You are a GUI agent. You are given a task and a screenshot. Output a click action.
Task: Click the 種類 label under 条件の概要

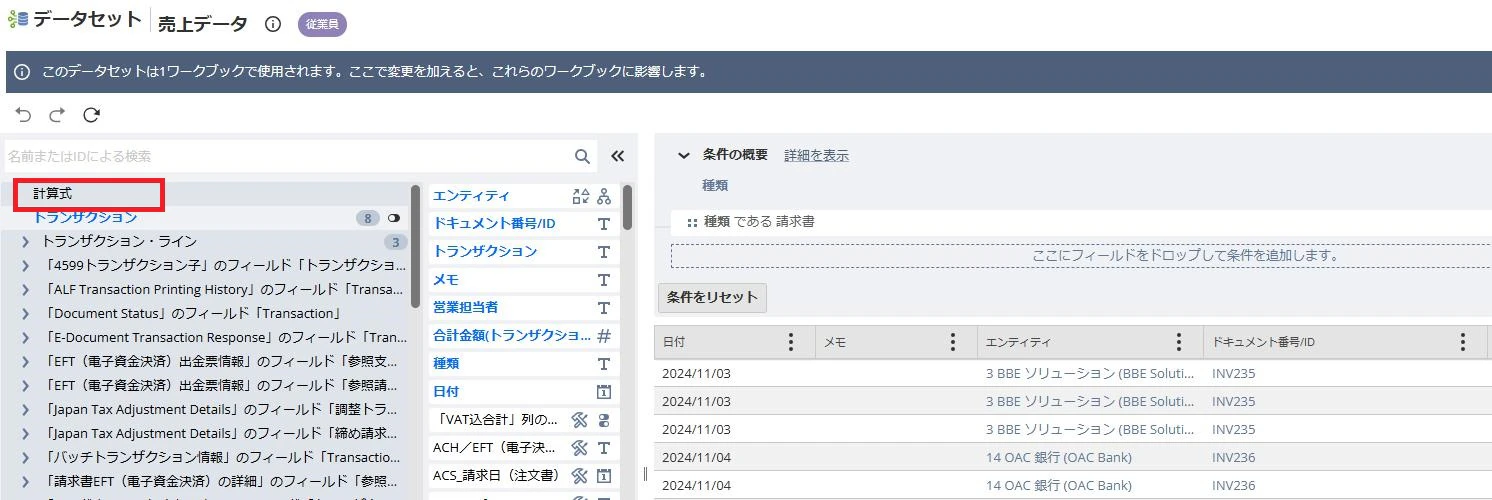715,185
